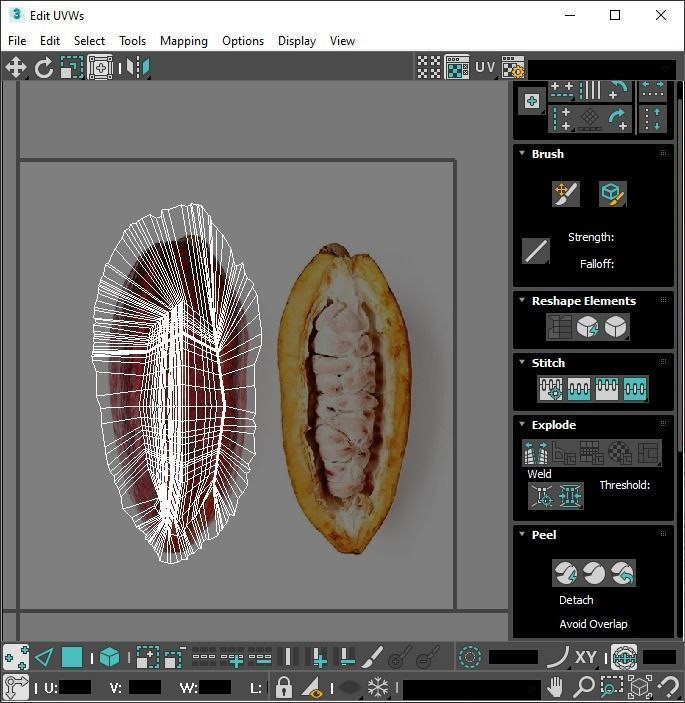Toggle the Lock Selection padlock
The height and width of the screenshot is (703, 685).
[284, 686]
